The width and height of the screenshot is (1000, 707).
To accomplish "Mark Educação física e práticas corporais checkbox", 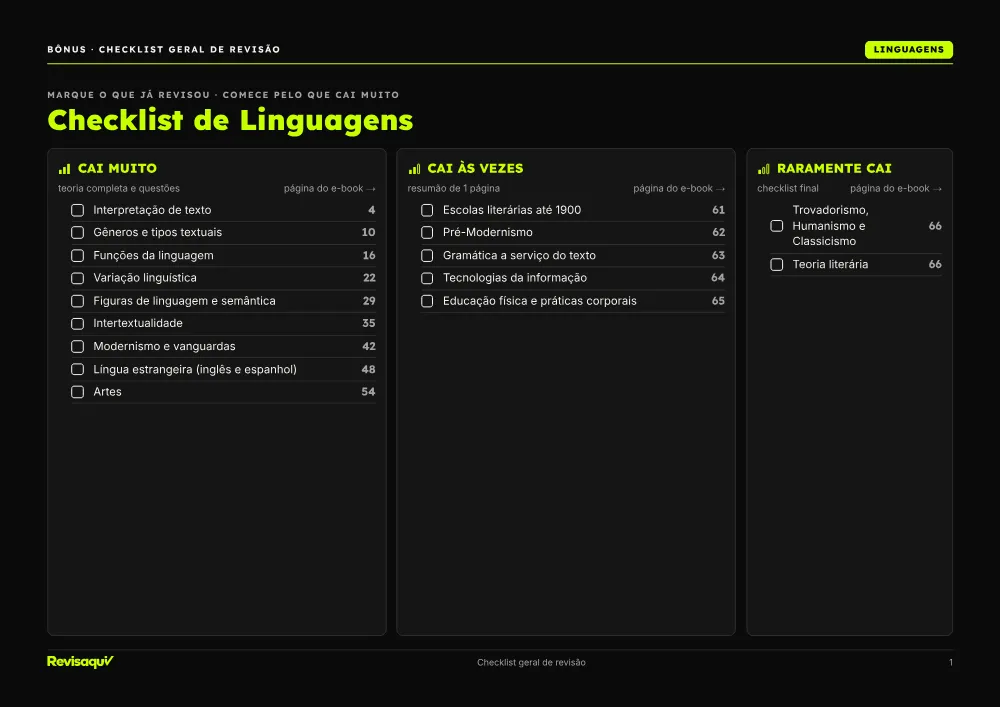I will coord(427,301).
